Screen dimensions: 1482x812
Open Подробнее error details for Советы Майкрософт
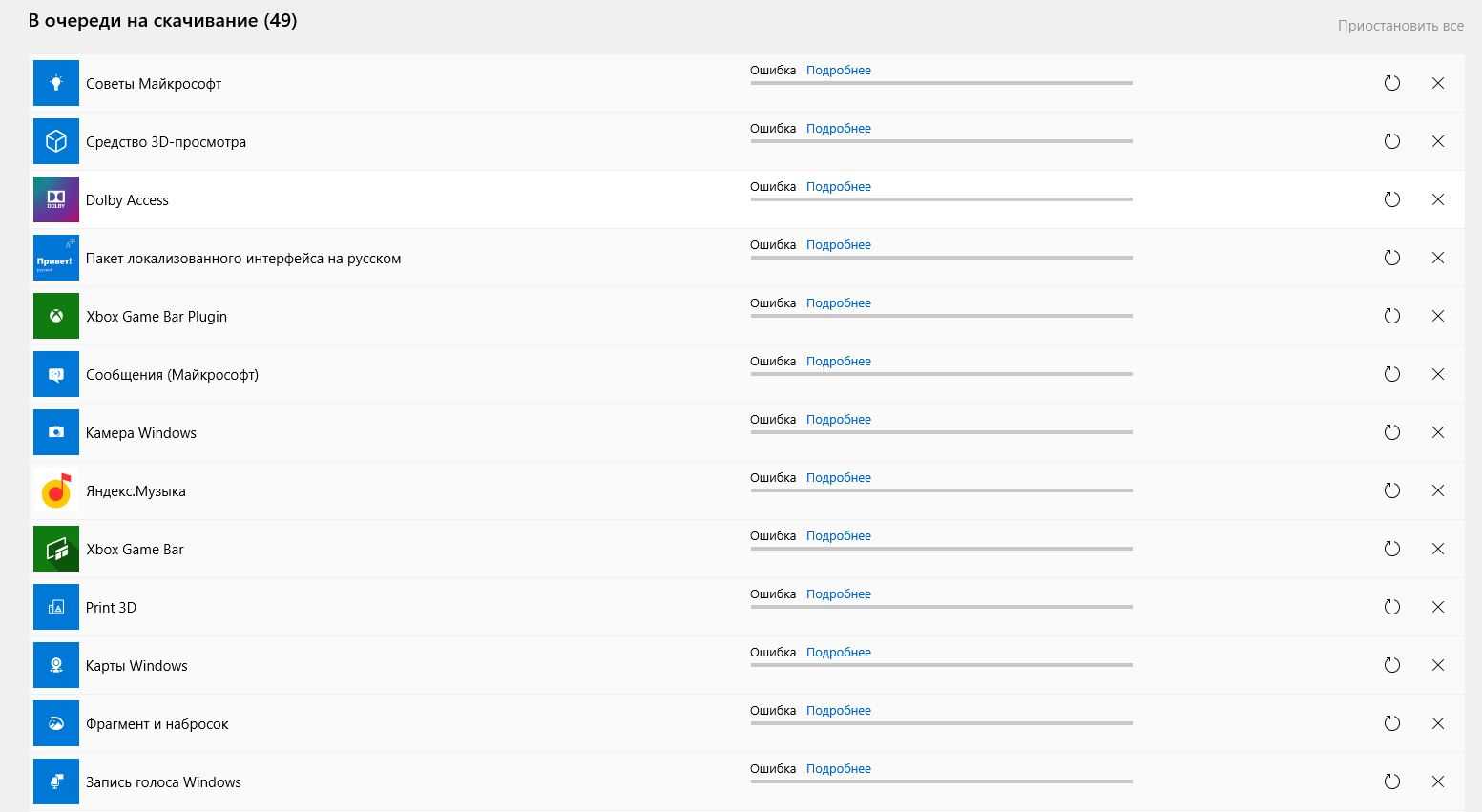tap(838, 71)
